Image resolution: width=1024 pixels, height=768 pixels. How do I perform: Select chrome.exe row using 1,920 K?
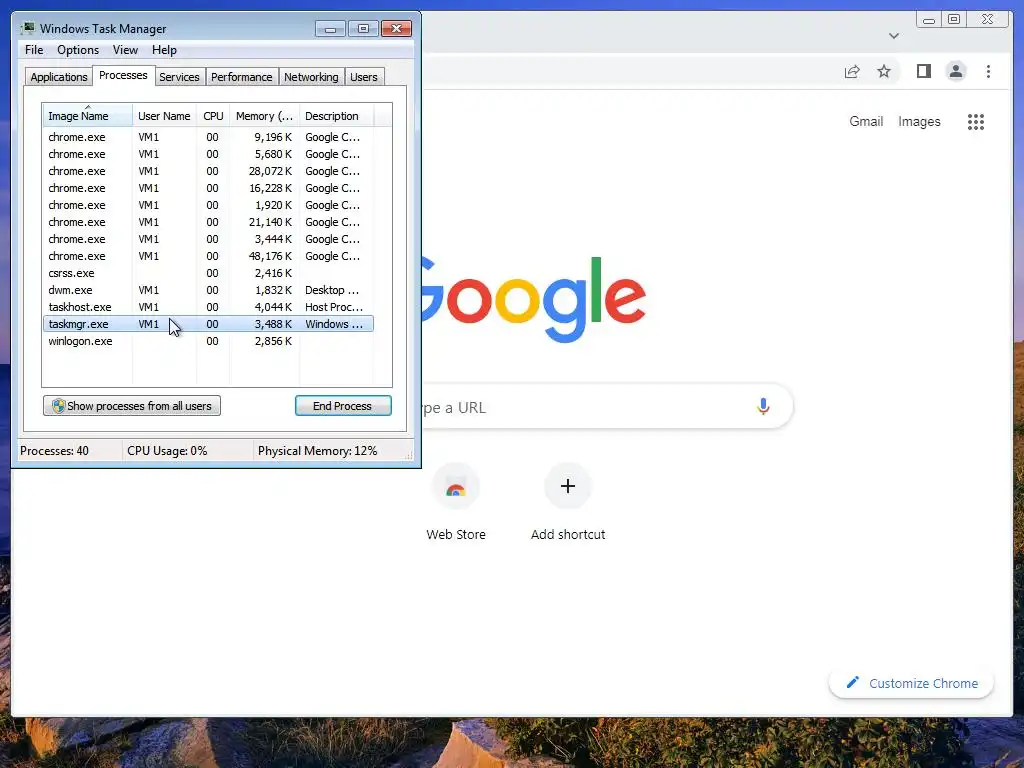tap(208, 205)
